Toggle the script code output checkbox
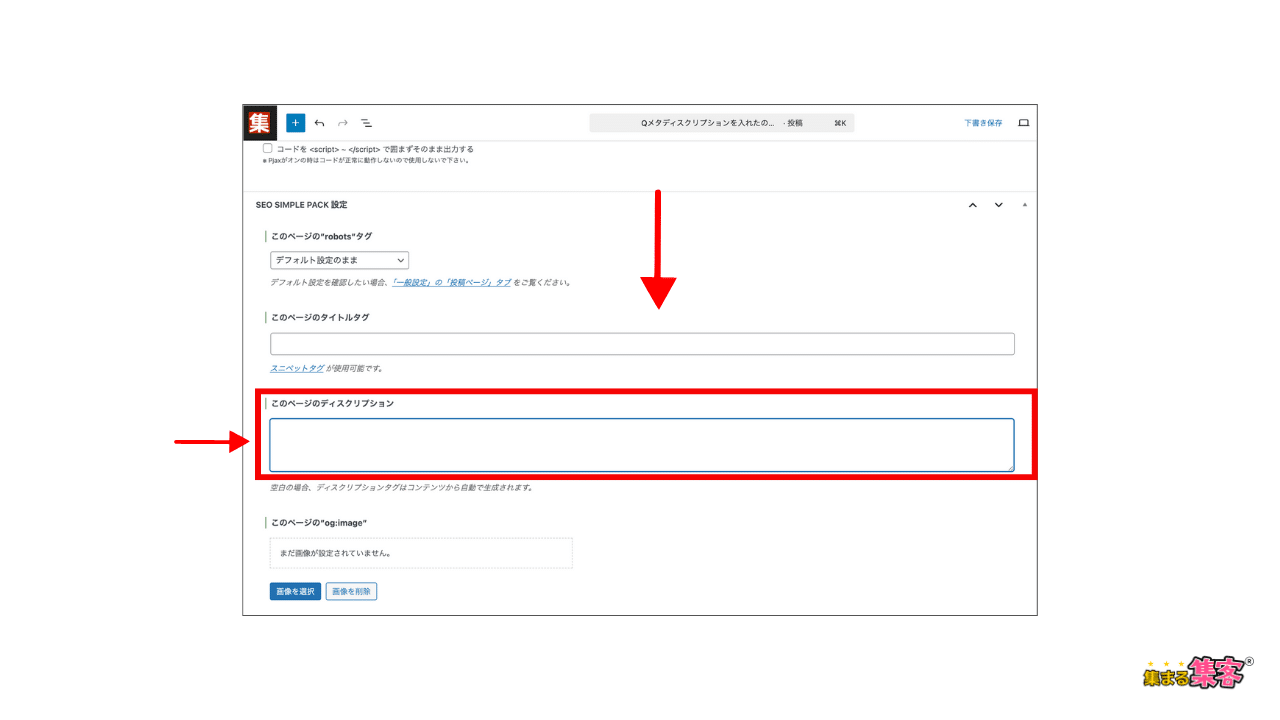Image resolution: width=1280 pixels, height=720 pixels. click(x=268, y=148)
